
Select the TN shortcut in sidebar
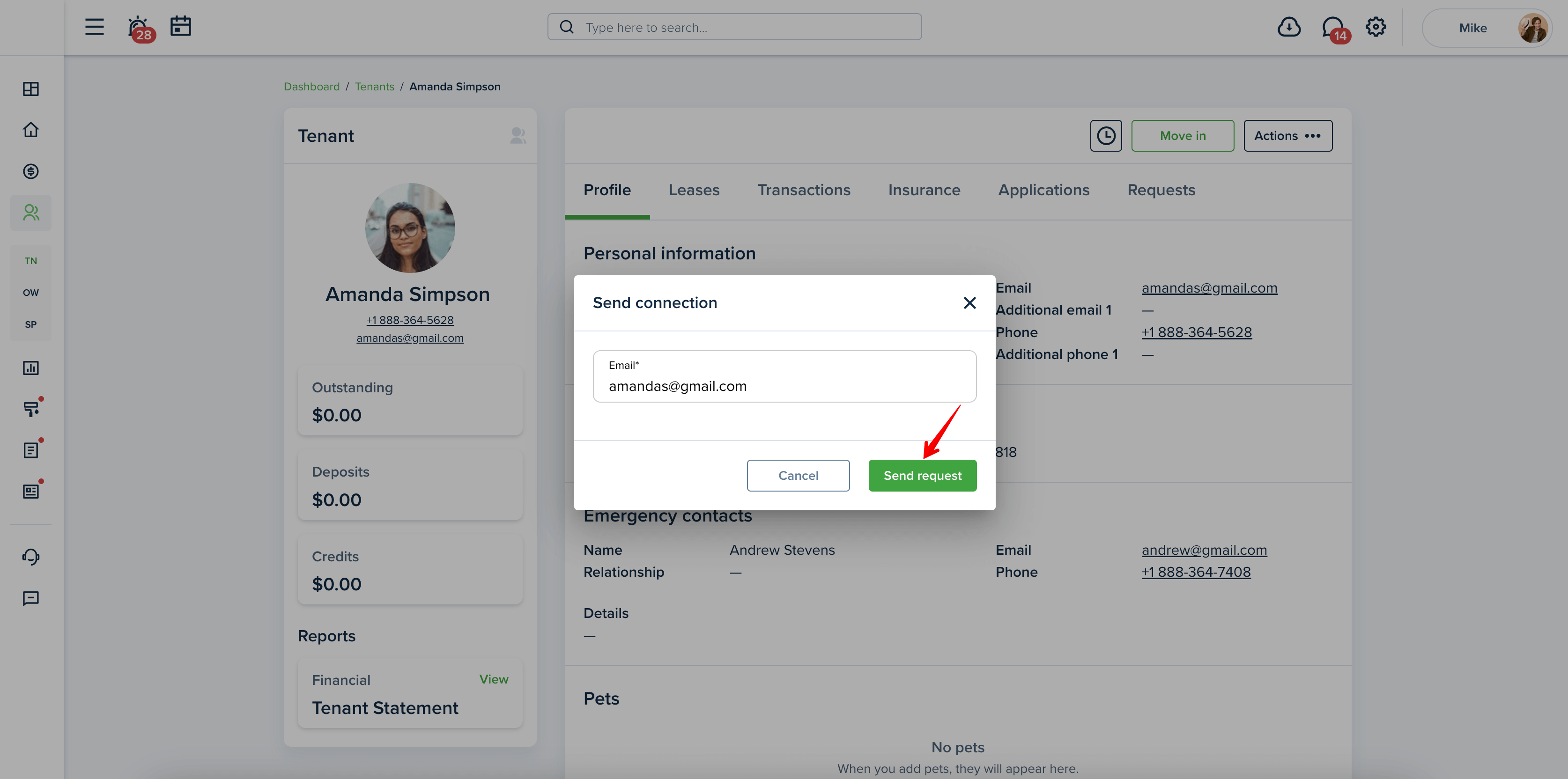tap(30, 261)
